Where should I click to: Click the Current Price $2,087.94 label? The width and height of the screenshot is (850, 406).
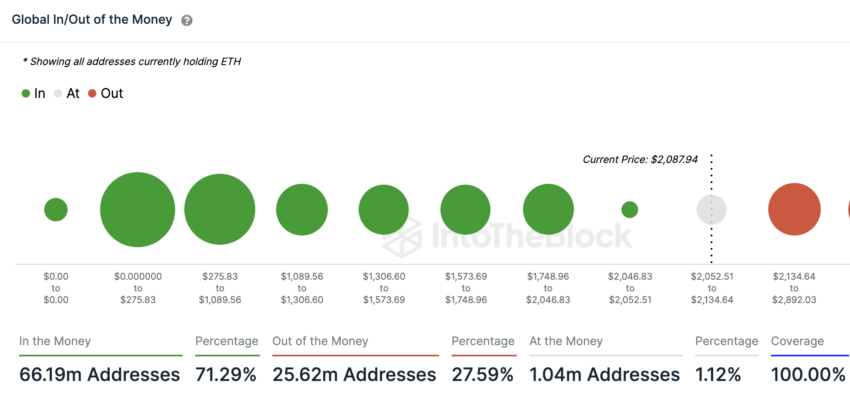(640, 159)
